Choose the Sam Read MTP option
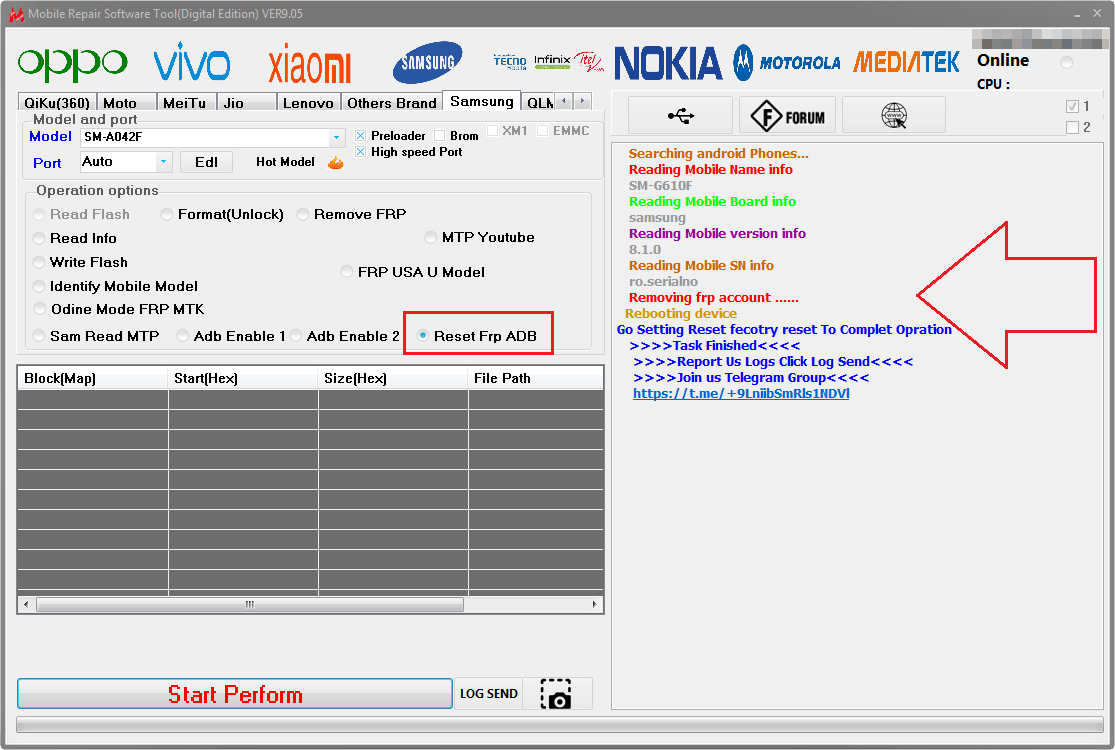The image size is (1115, 750). 39,336
